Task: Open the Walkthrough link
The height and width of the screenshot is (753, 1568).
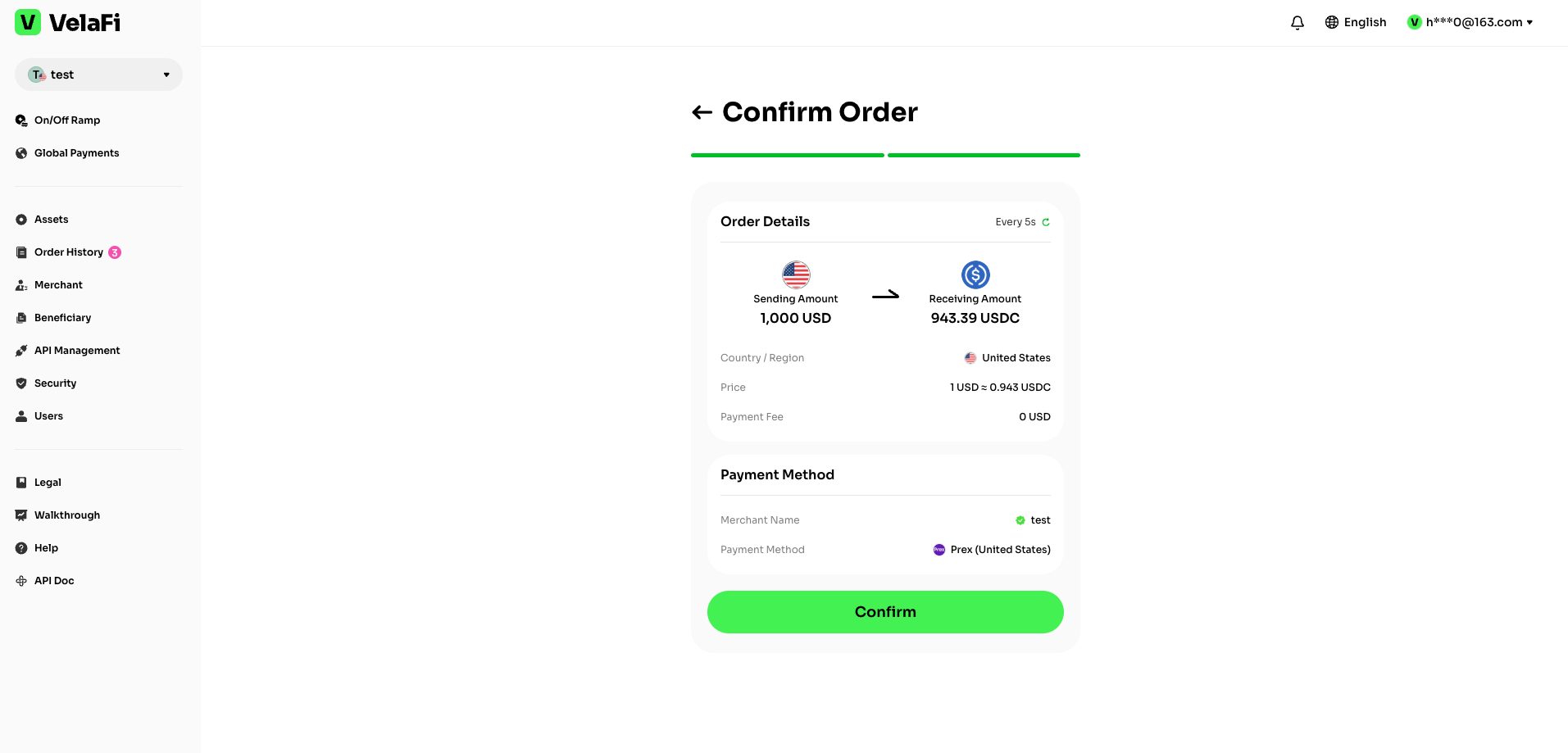Action: (57, 515)
